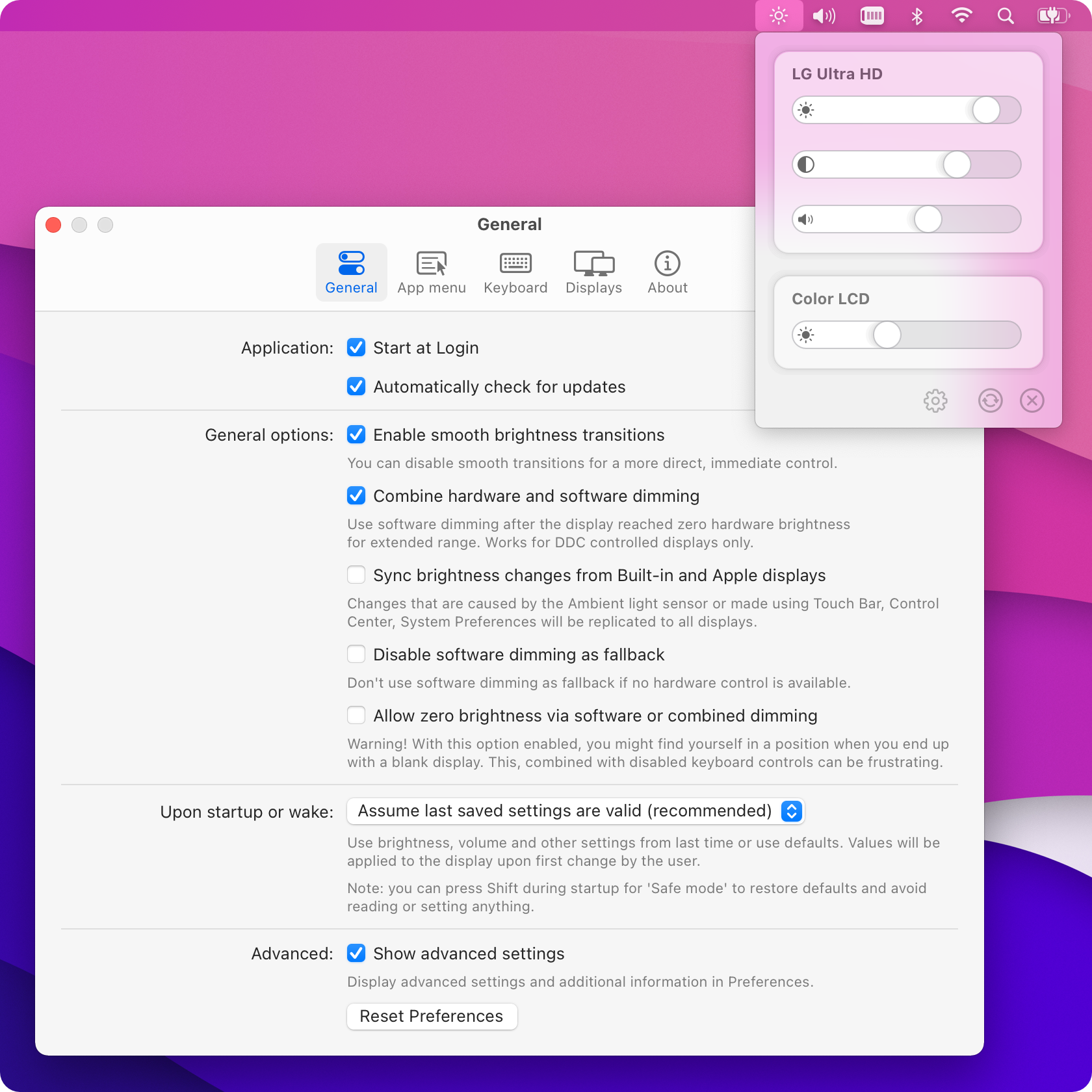Open the Bluetooth menu bar icon

pyautogui.click(x=916, y=15)
